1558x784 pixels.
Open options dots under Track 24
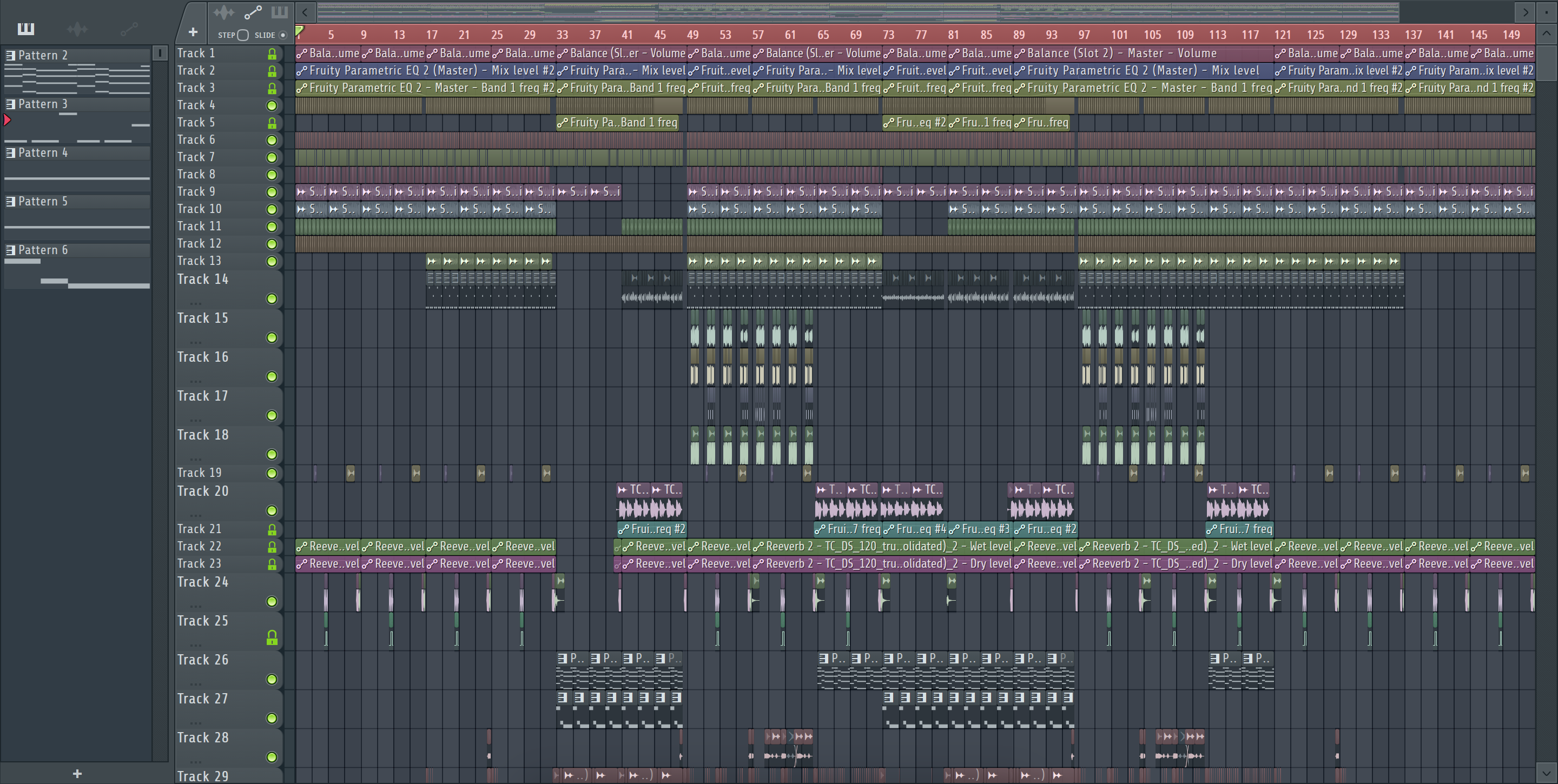pyautogui.click(x=195, y=606)
